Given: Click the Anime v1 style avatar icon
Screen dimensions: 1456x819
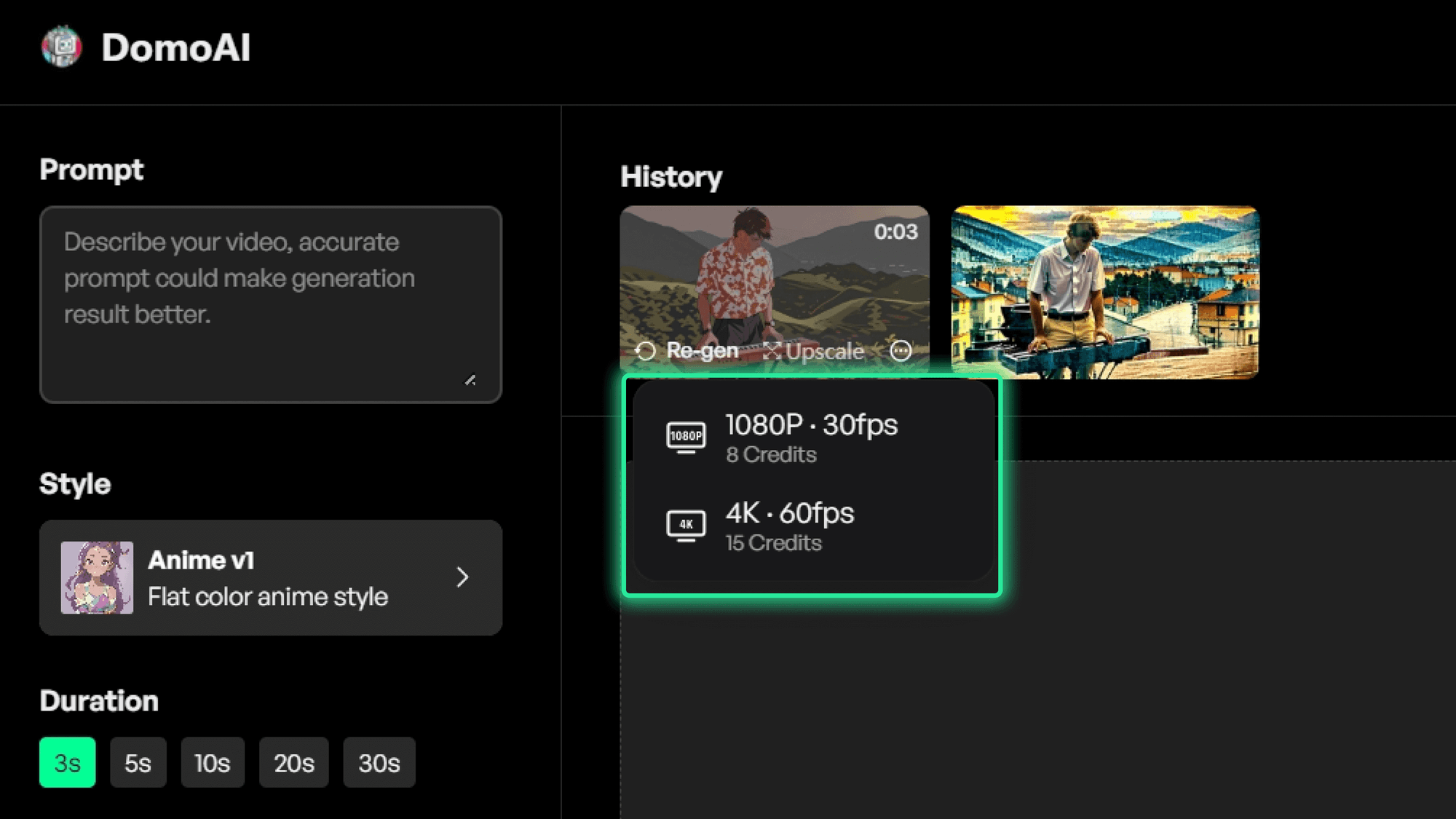Looking at the screenshot, I should coord(97,577).
